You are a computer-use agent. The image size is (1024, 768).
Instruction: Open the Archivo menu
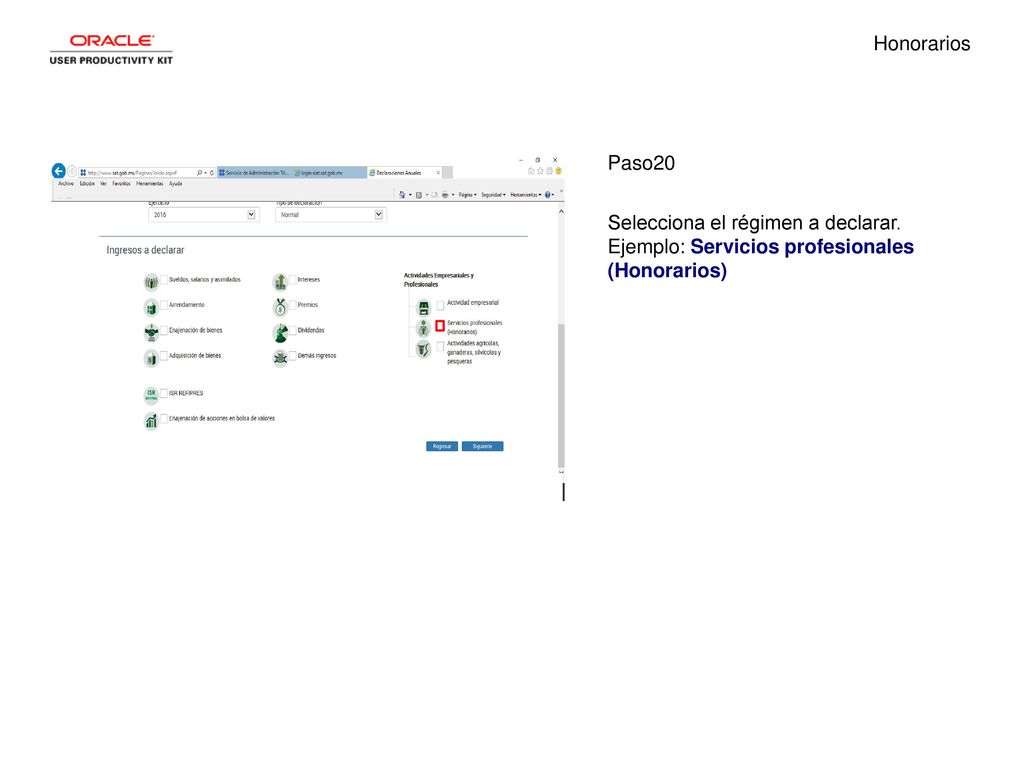click(66, 184)
